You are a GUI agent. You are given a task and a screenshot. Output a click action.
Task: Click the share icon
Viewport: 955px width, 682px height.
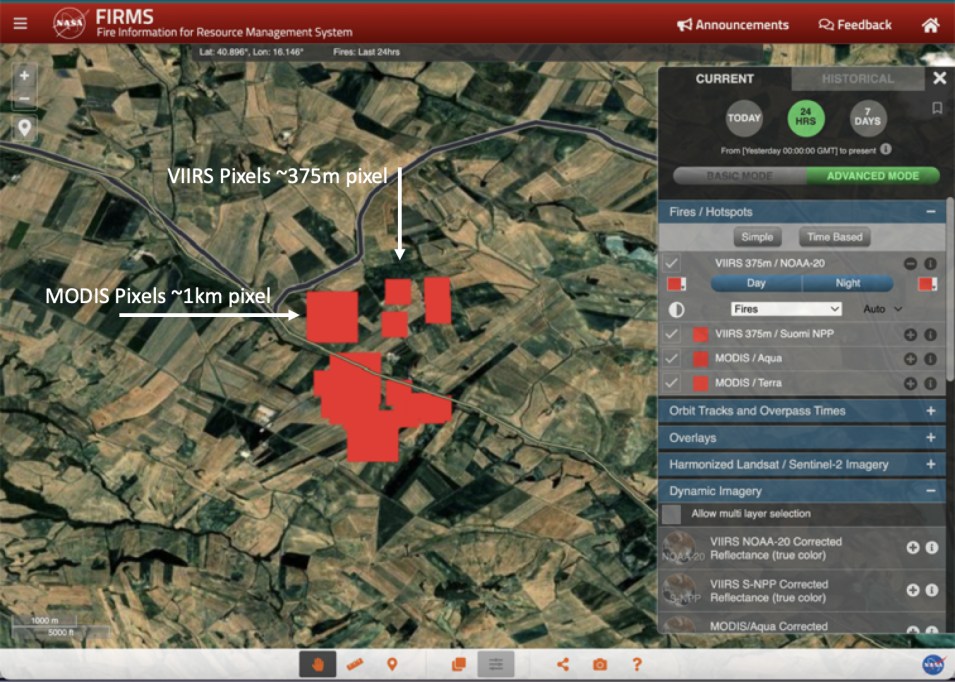(563, 664)
